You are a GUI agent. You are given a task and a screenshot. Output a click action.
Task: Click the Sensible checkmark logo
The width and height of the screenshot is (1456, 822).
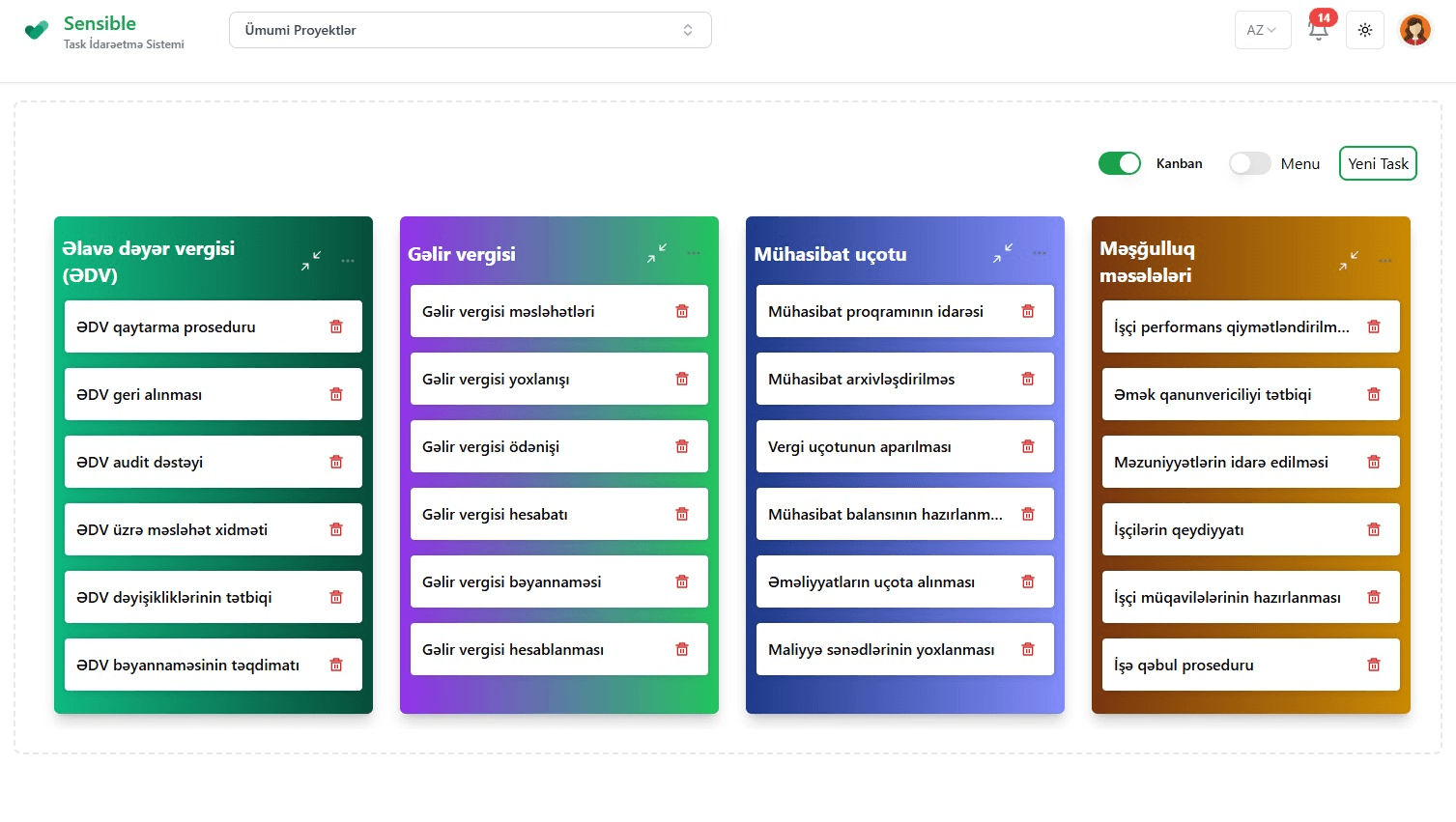coord(37,31)
